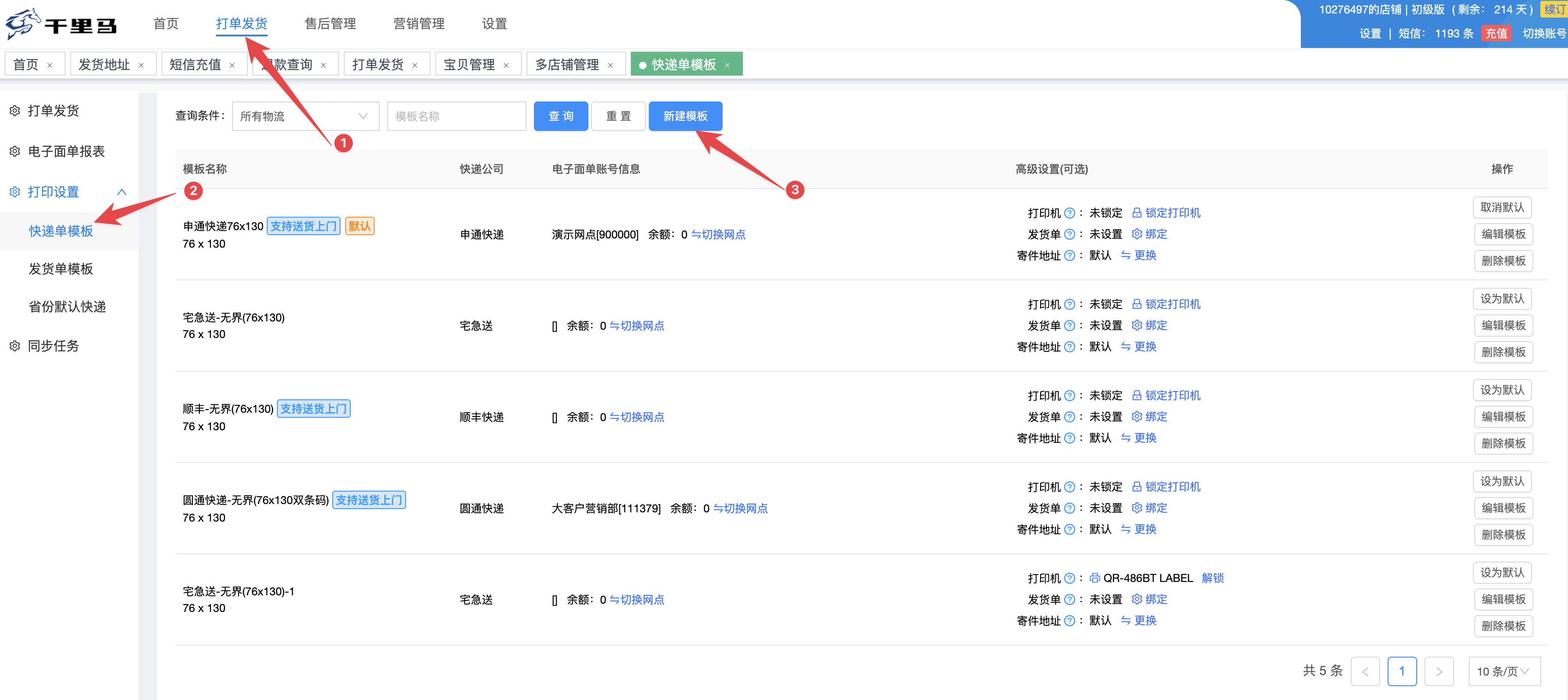Click gear icon beside 电子面单报表
Viewport: 1568px width, 700px height.
point(15,151)
